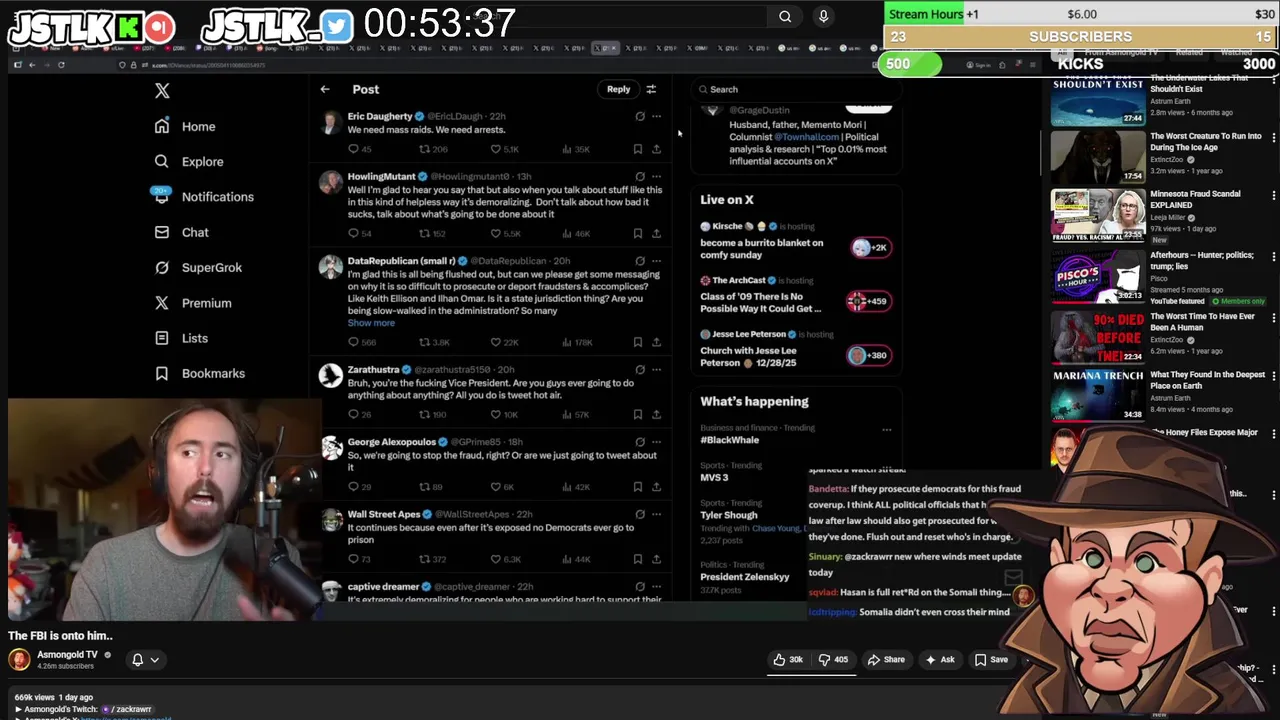Open more options on Wall Street Apes' post
1280x720 pixels.
point(656,514)
